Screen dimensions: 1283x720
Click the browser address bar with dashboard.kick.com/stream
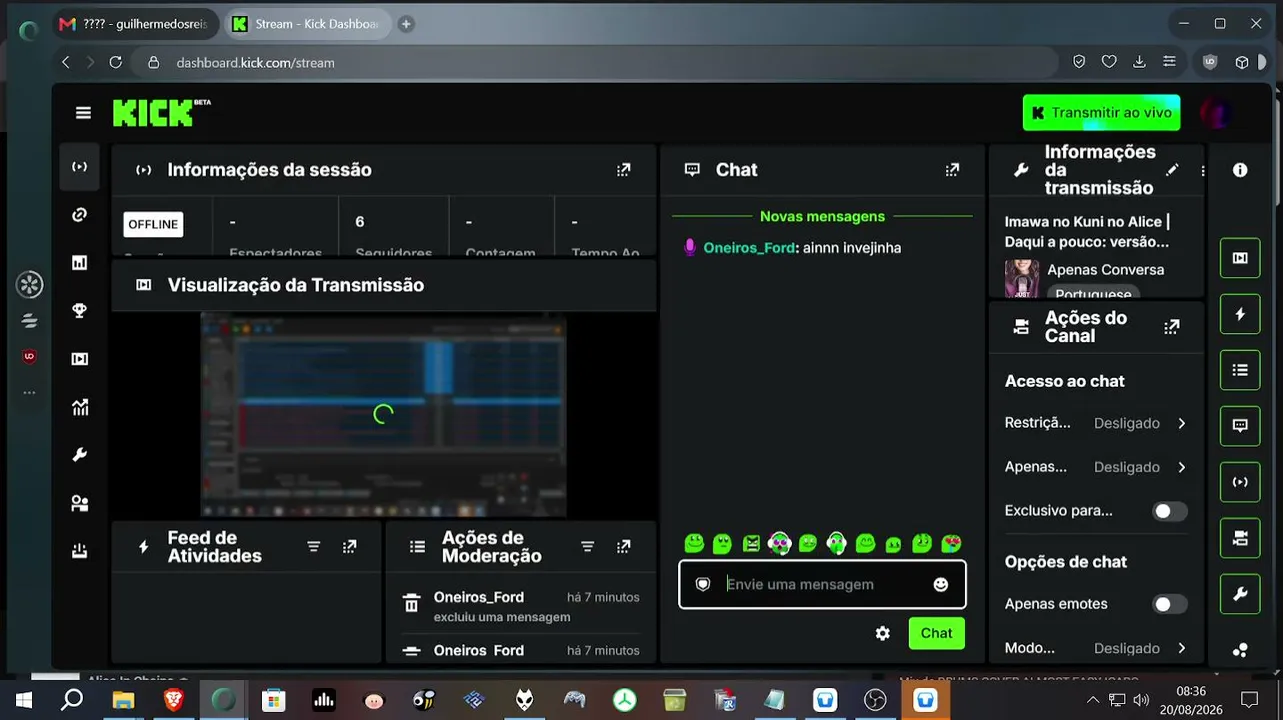593,62
